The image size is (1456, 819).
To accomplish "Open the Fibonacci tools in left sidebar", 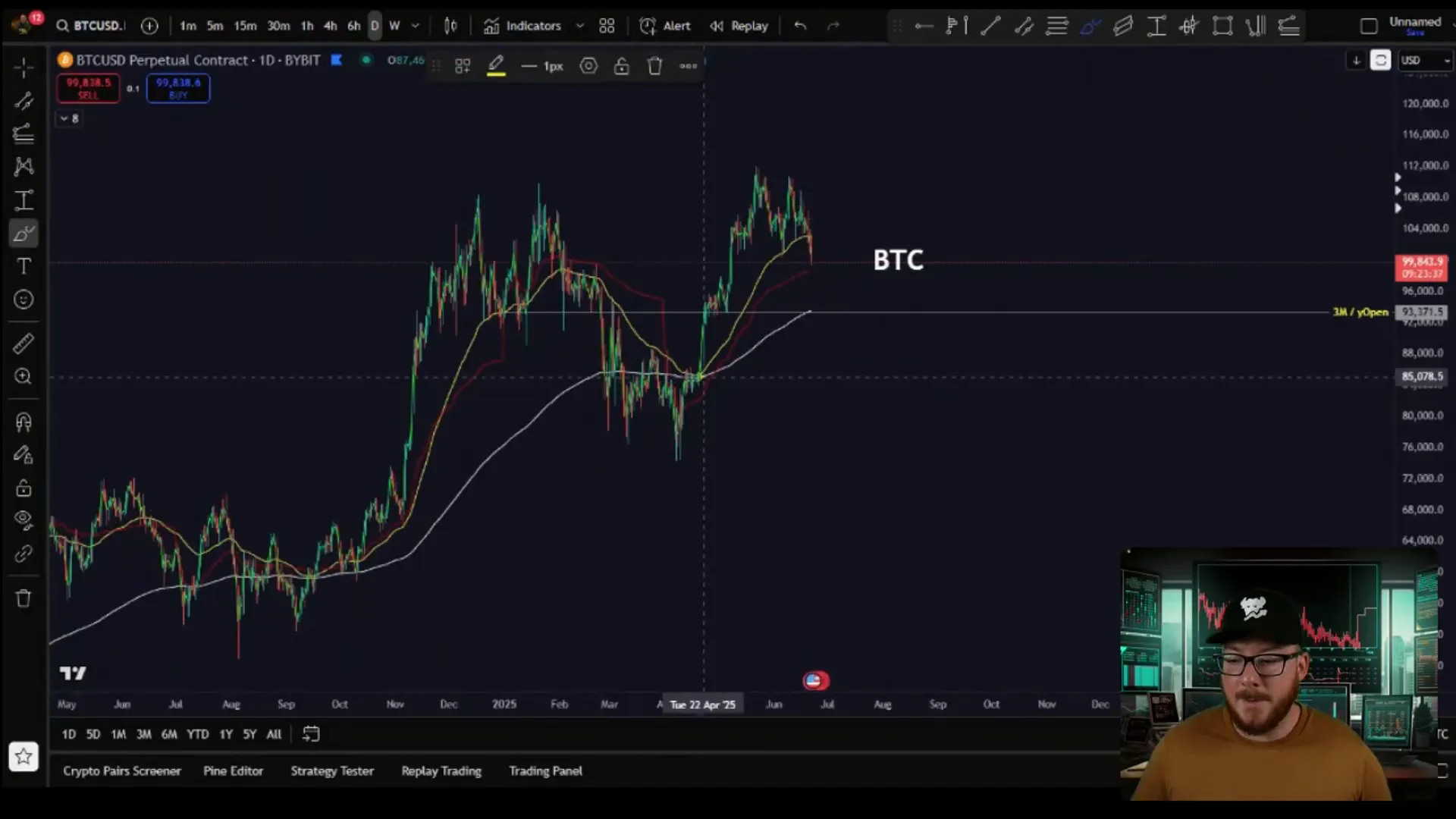I will (x=24, y=134).
